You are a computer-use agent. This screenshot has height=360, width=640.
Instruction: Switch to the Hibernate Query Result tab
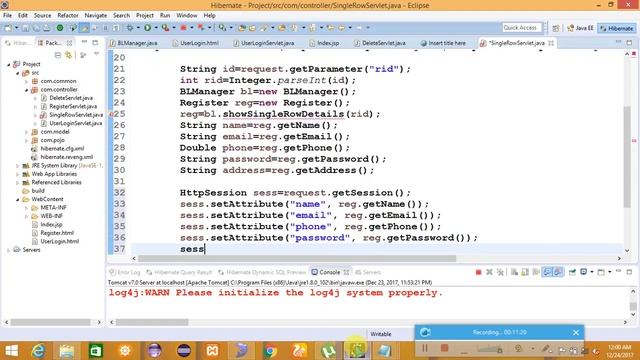coord(179,272)
